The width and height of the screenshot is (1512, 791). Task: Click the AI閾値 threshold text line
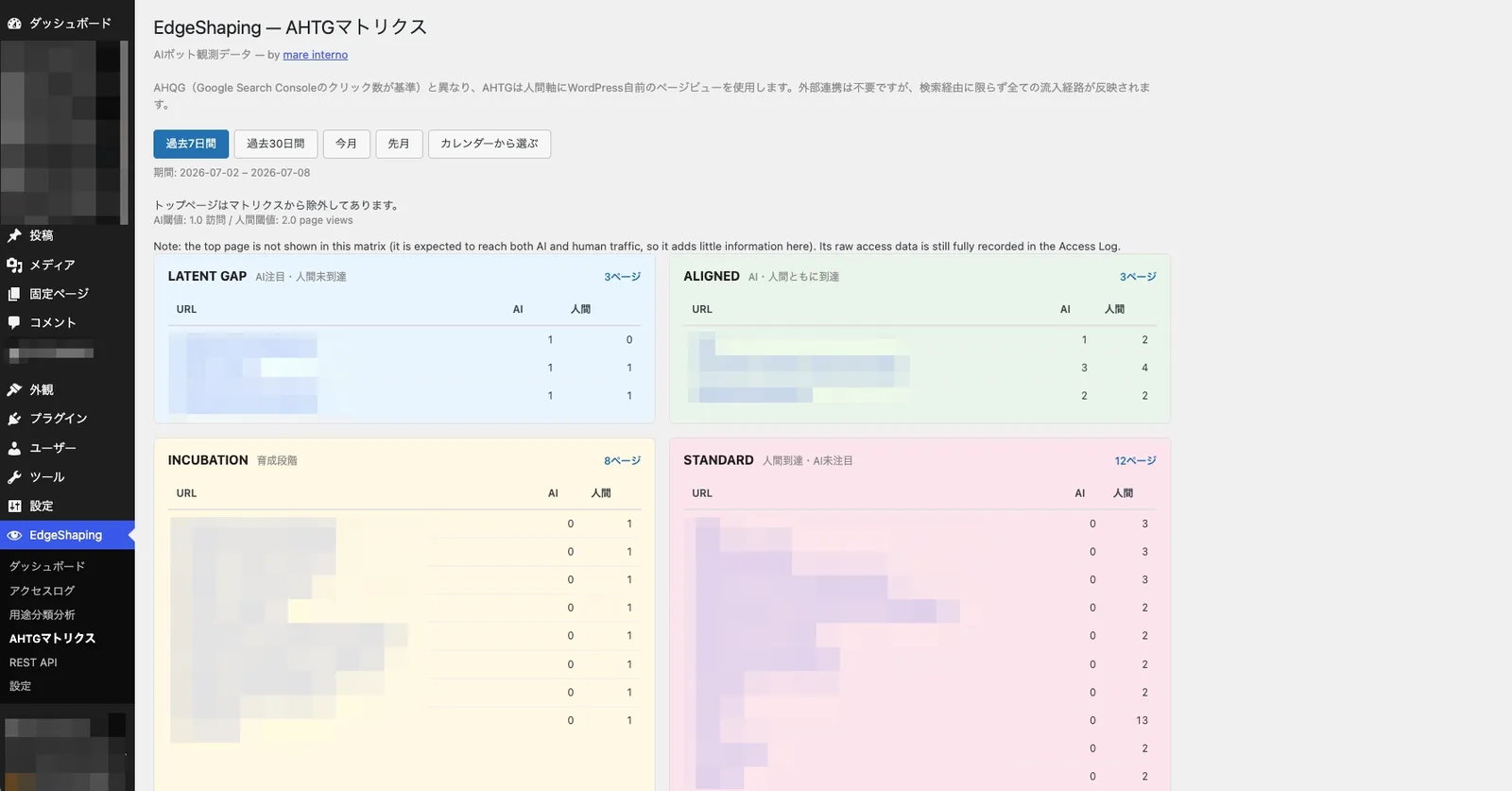253,220
